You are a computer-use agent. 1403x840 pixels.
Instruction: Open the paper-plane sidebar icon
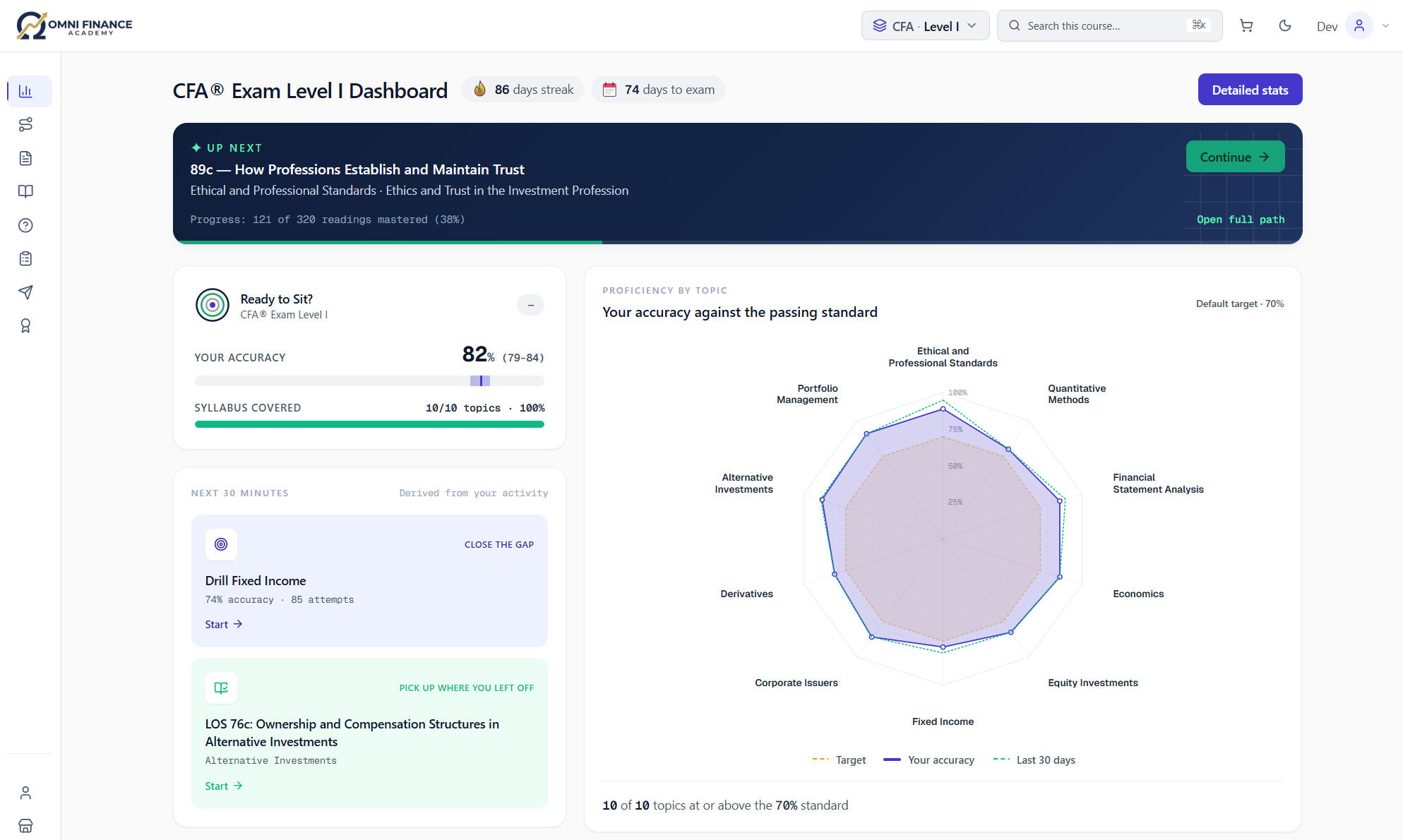[25, 292]
